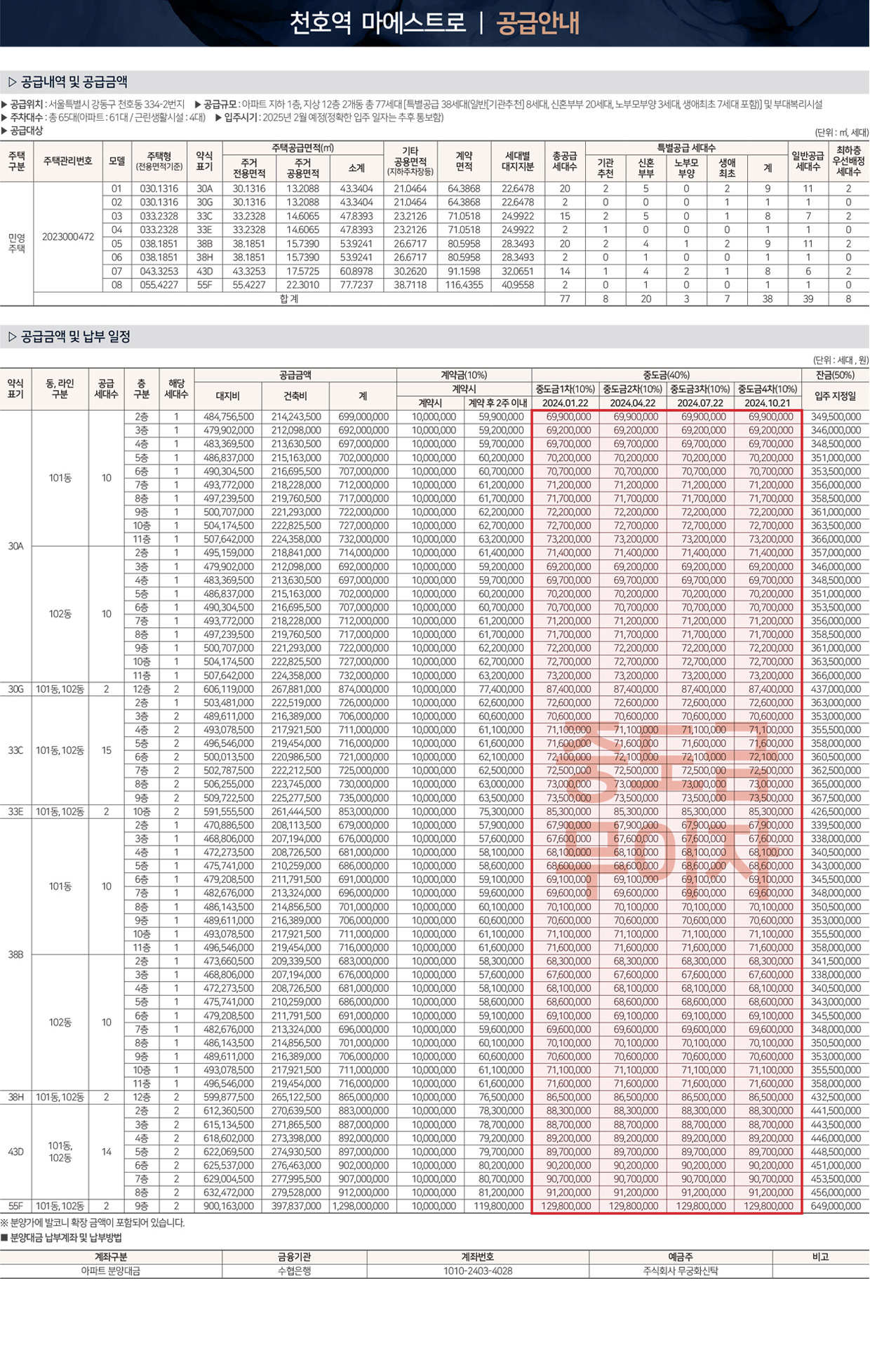This screenshot has width=870, height=1372.
Task: Click the '주택공급면적(㎡)' group header
Action: pyautogui.click(x=303, y=148)
